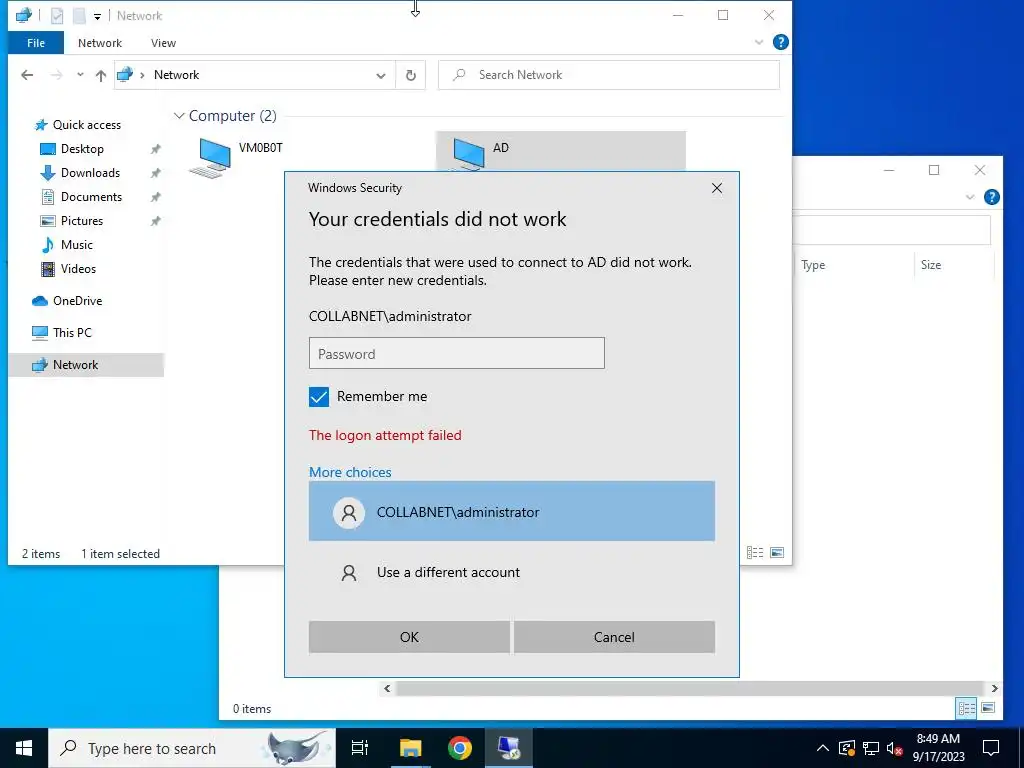
Task: Open the taskbar clock and date
Action: [938, 748]
